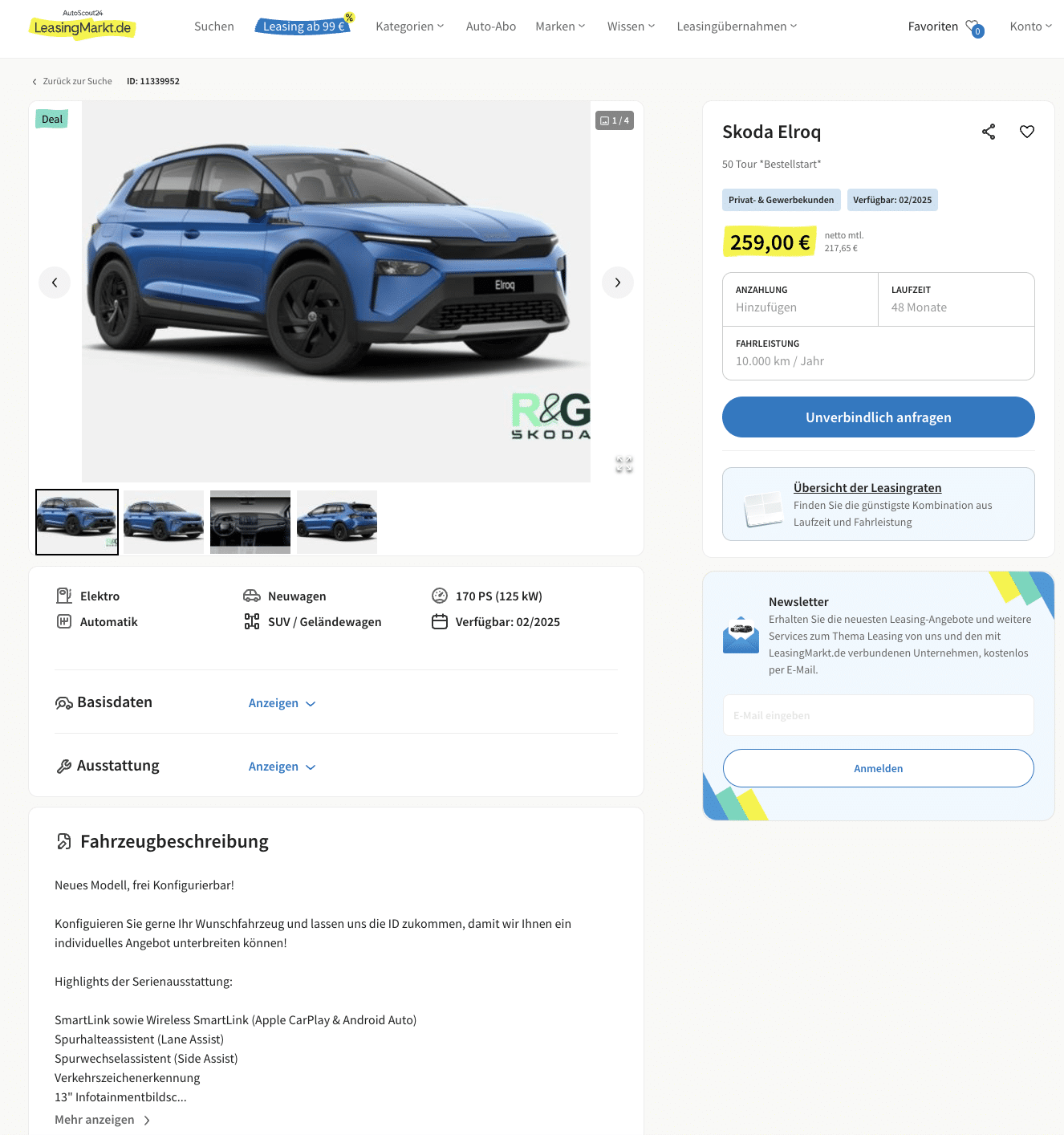Click the Unverbindlich anfragen button
This screenshot has height=1135, width=1064.
click(879, 417)
